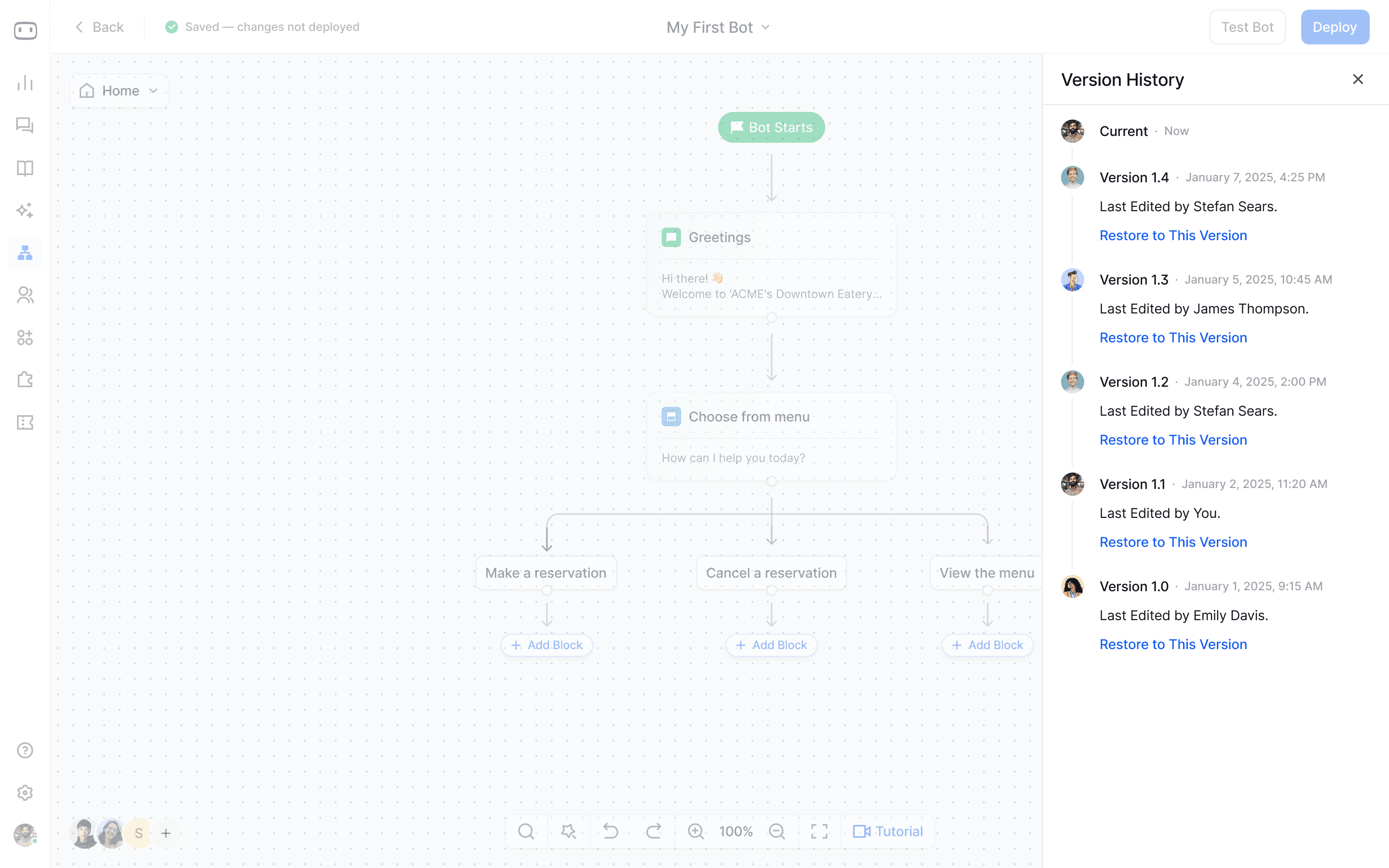This screenshot has width=1389, height=868.
Task: Select the Make a reservation node
Action: tap(546, 573)
